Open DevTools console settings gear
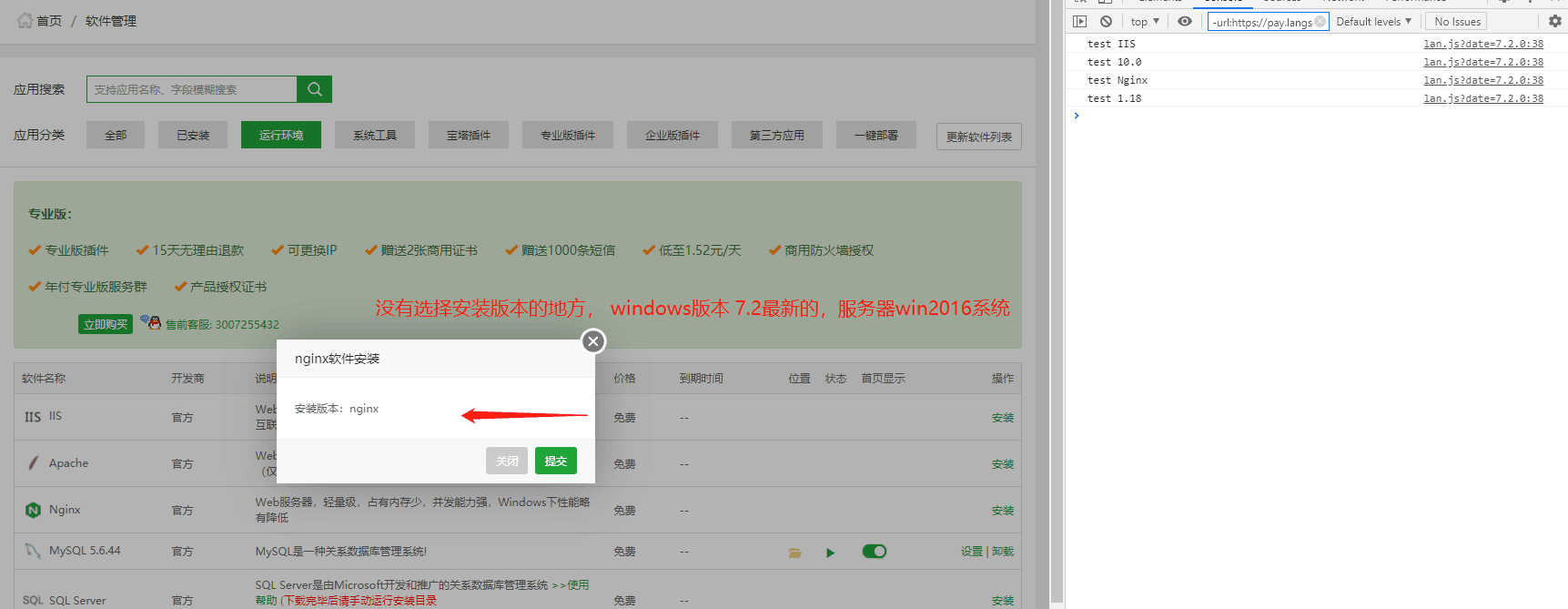Viewport: 1568px width, 609px height. coord(1555,21)
